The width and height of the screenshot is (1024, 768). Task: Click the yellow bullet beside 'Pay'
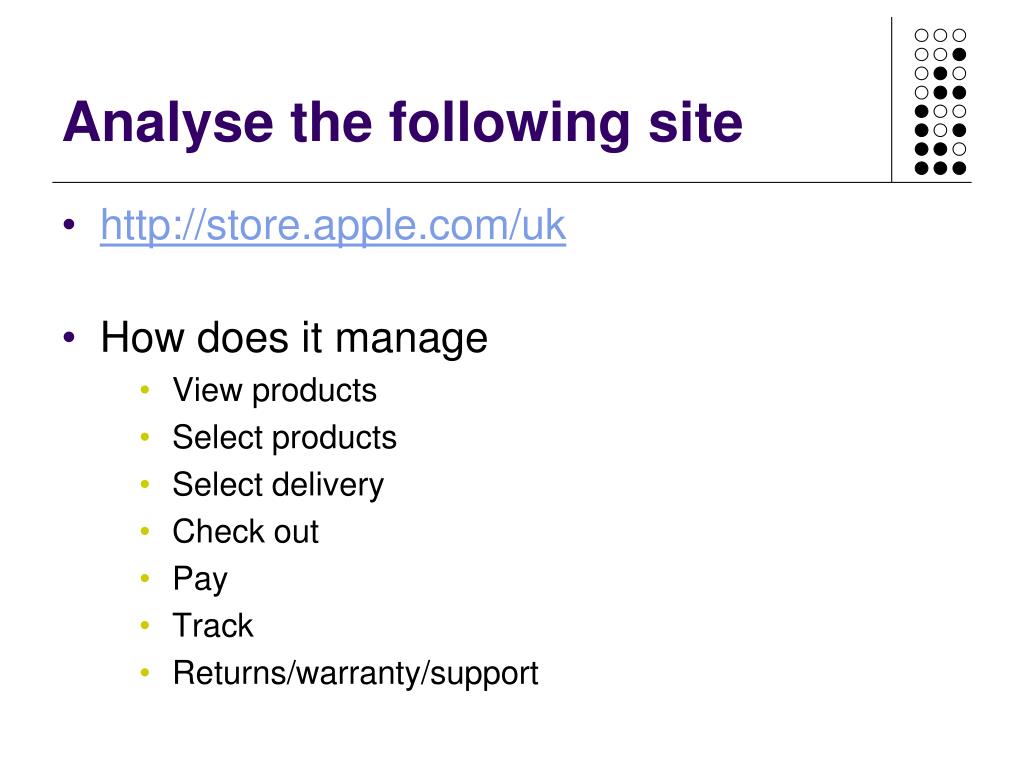(145, 578)
